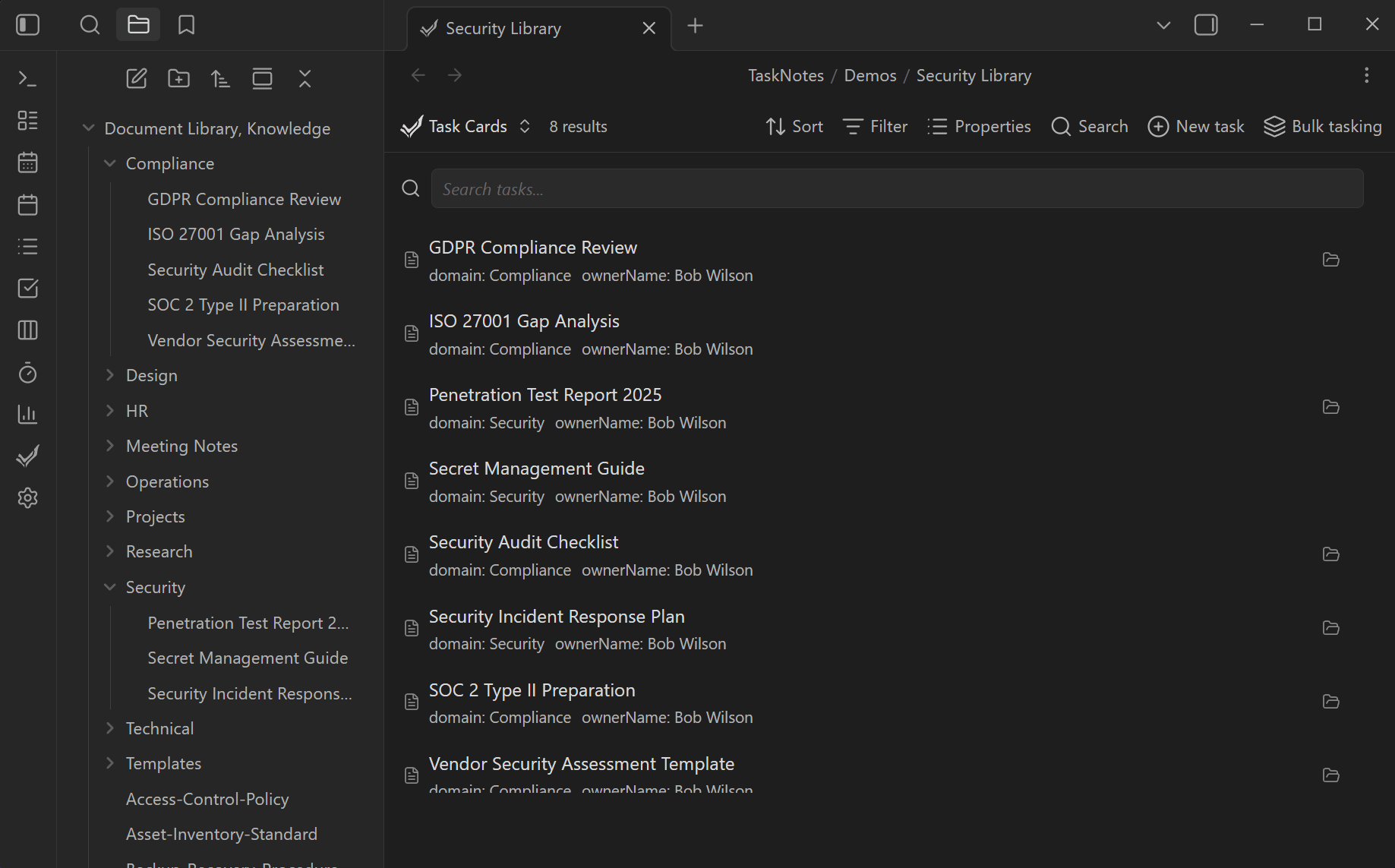Image resolution: width=1395 pixels, height=868 pixels.
Task: Create a new folder in the library
Action: [178, 78]
